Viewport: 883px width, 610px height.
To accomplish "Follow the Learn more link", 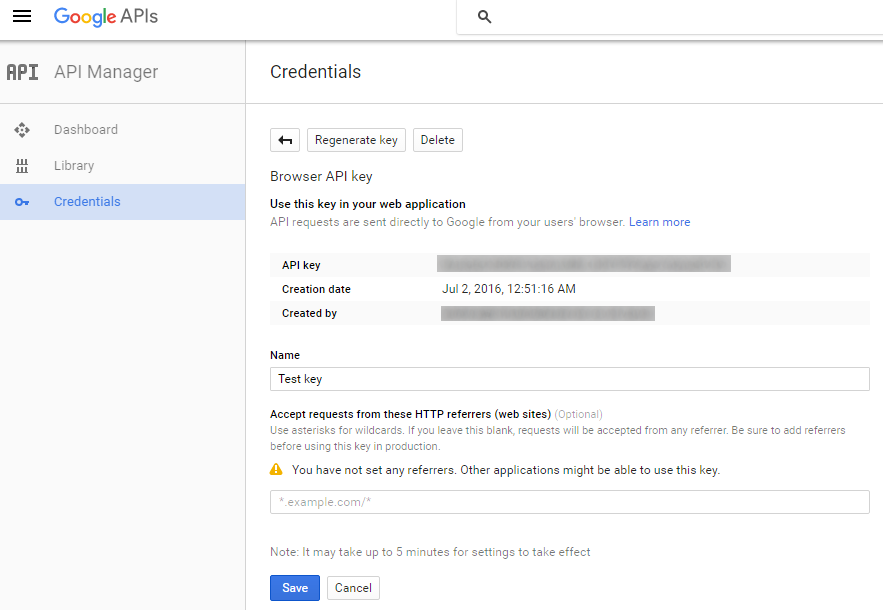I will click(x=659, y=222).
